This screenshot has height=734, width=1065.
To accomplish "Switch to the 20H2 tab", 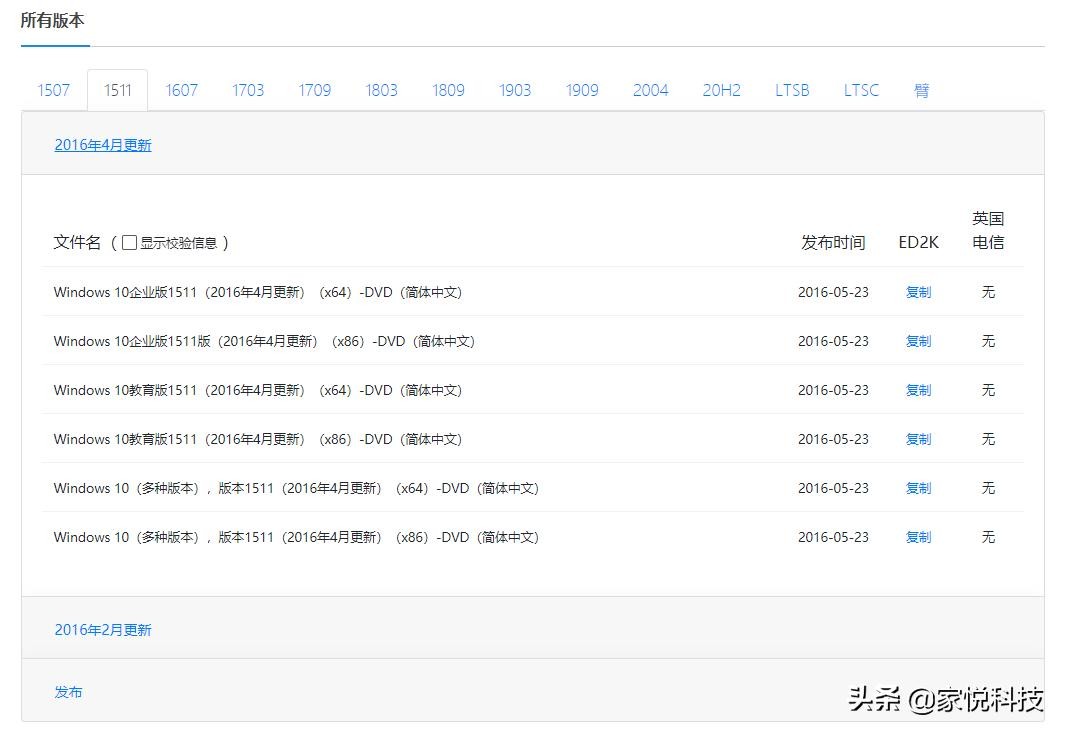I will [721, 90].
